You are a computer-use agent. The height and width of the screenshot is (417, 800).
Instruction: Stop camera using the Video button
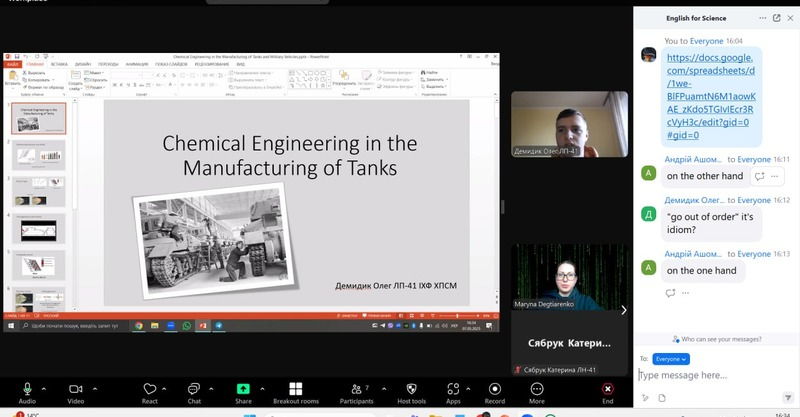point(76,393)
